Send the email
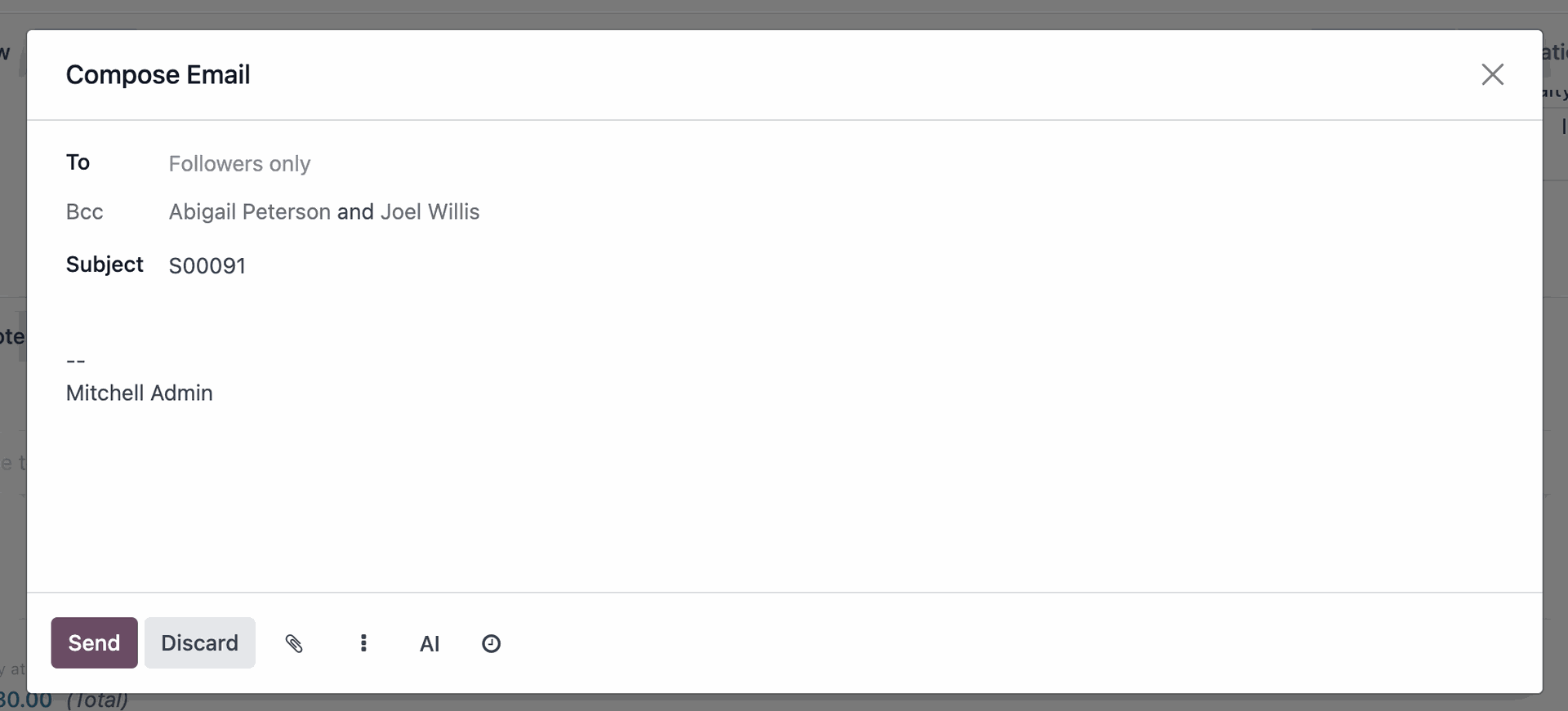The width and height of the screenshot is (1568, 711). pos(94,643)
